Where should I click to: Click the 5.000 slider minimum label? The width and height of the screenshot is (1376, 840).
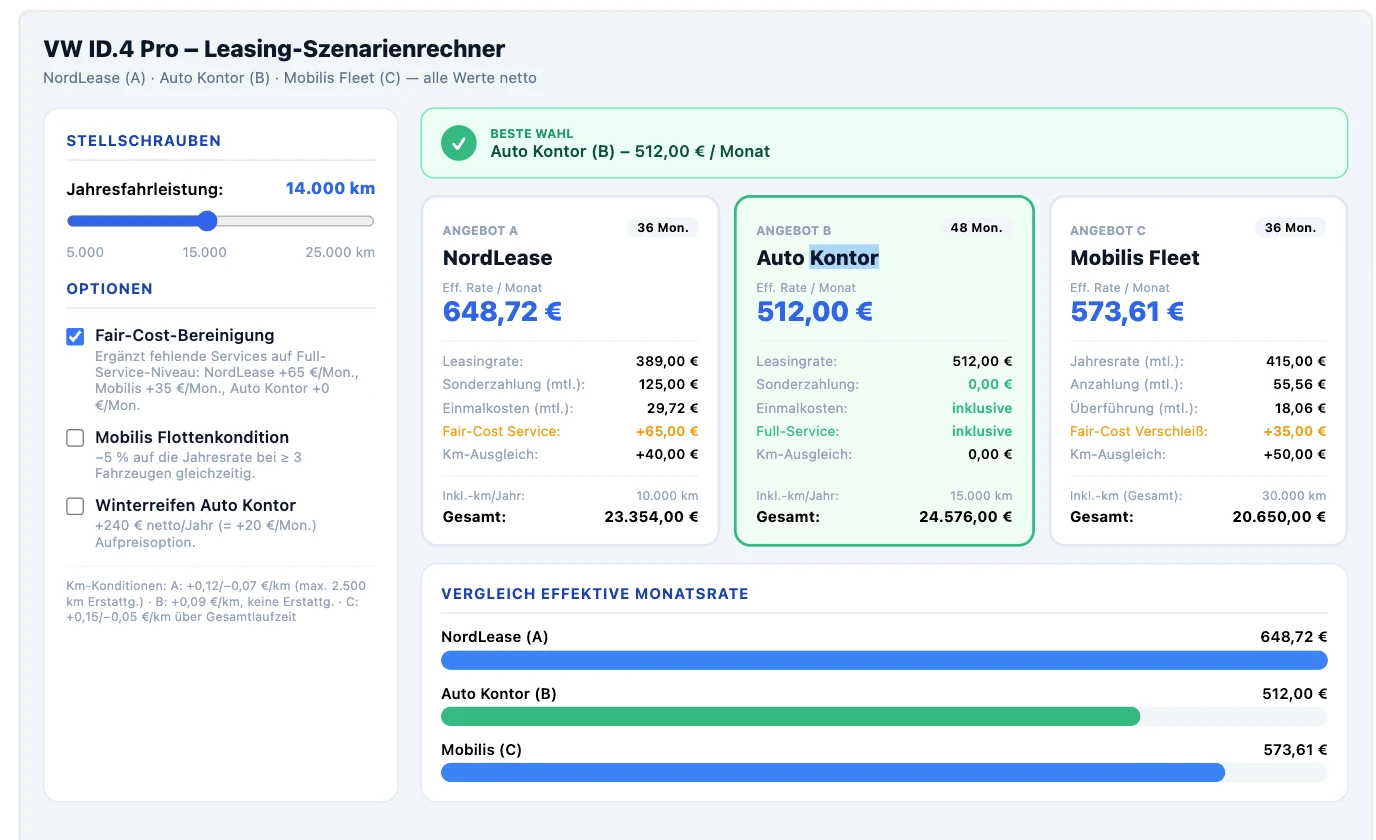[x=85, y=252]
